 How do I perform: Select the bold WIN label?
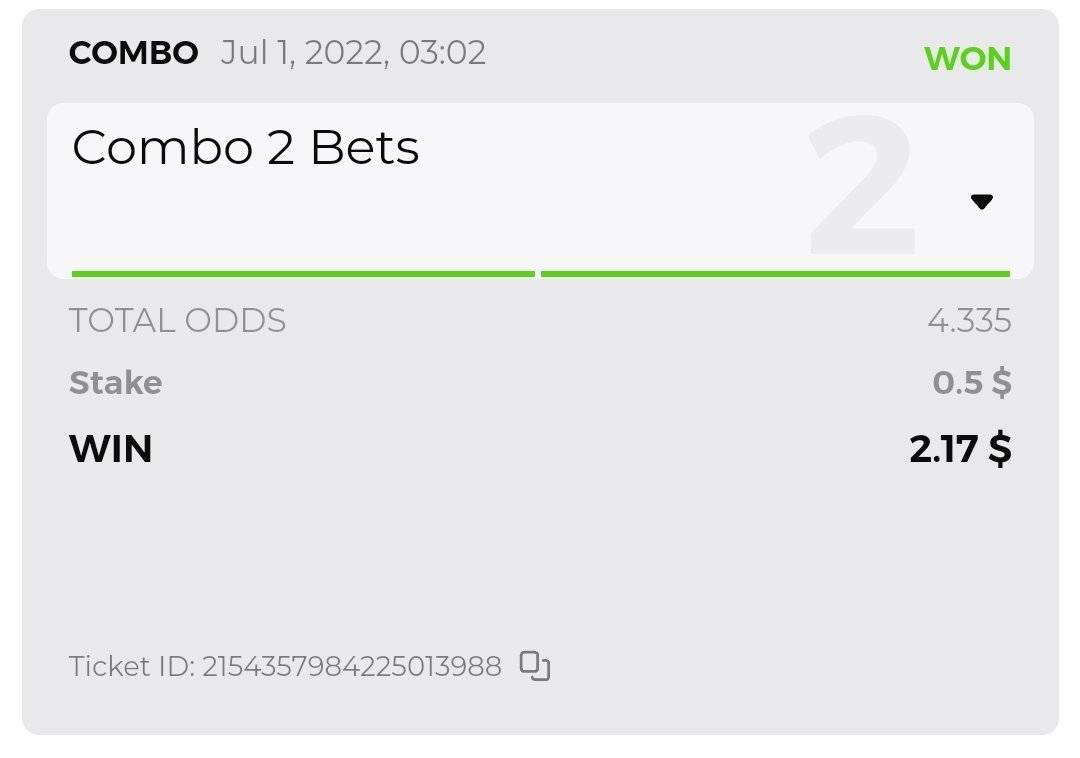coord(111,449)
